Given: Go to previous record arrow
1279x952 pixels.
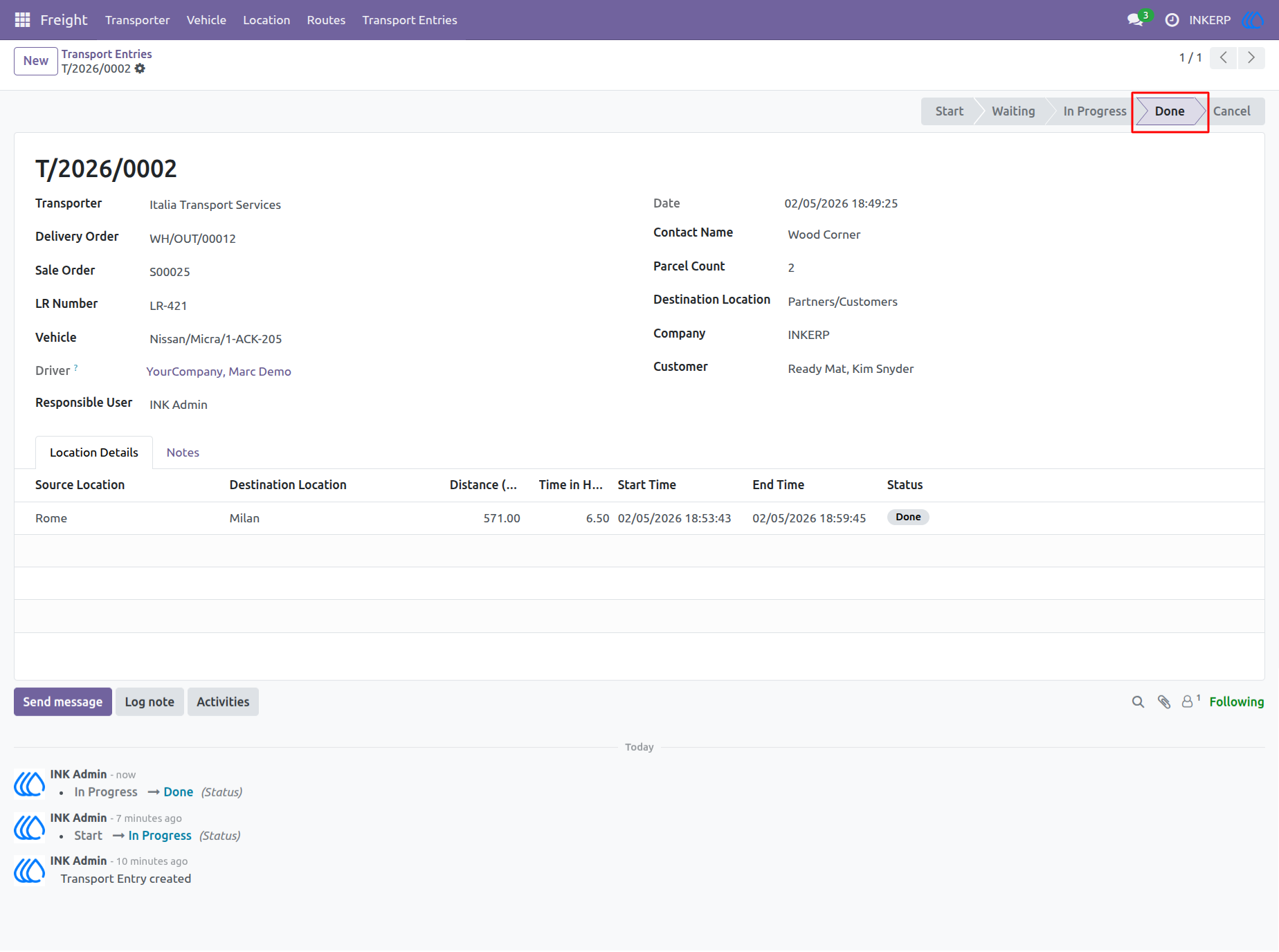Looking at the screenshot, I should tap(1224, 57).
